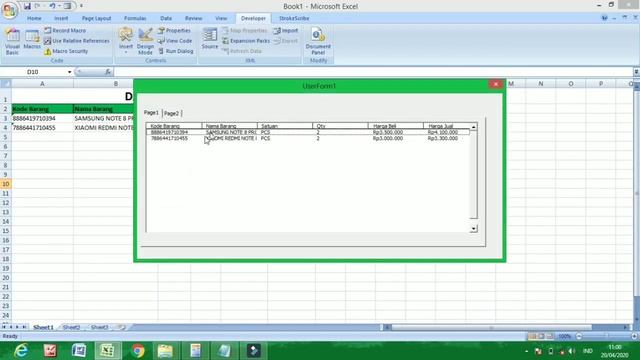Open Macro Security settings
Image resolution: width=640 pixels, height=360 pixels.
[66, 51]
